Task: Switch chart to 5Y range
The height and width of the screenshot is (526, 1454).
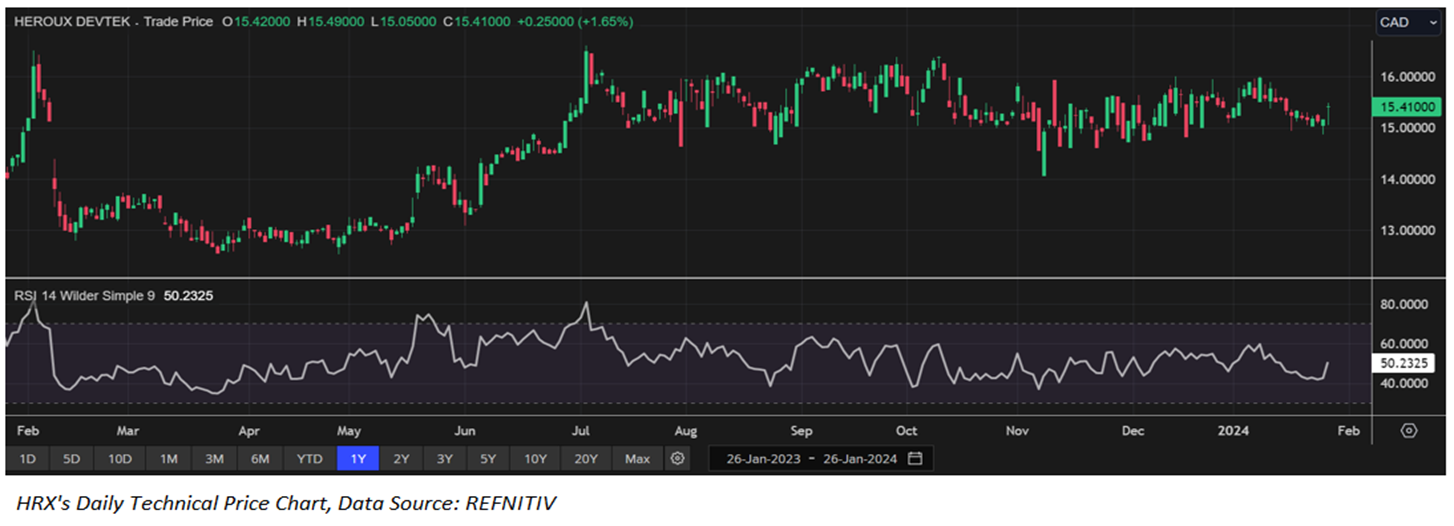Action: pos(488,459)
